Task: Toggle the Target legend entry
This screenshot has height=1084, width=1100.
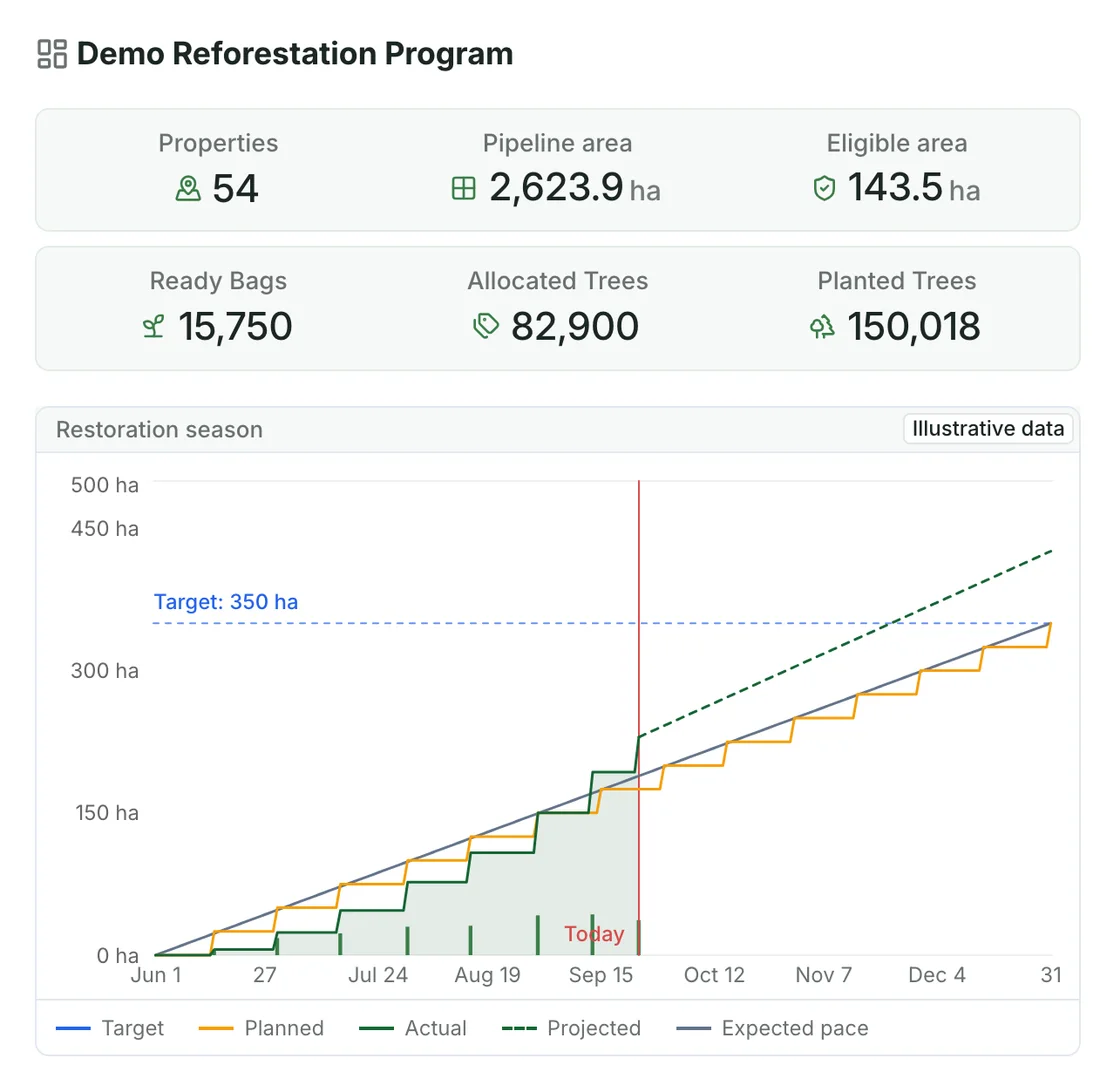Action: point(110,1028)
